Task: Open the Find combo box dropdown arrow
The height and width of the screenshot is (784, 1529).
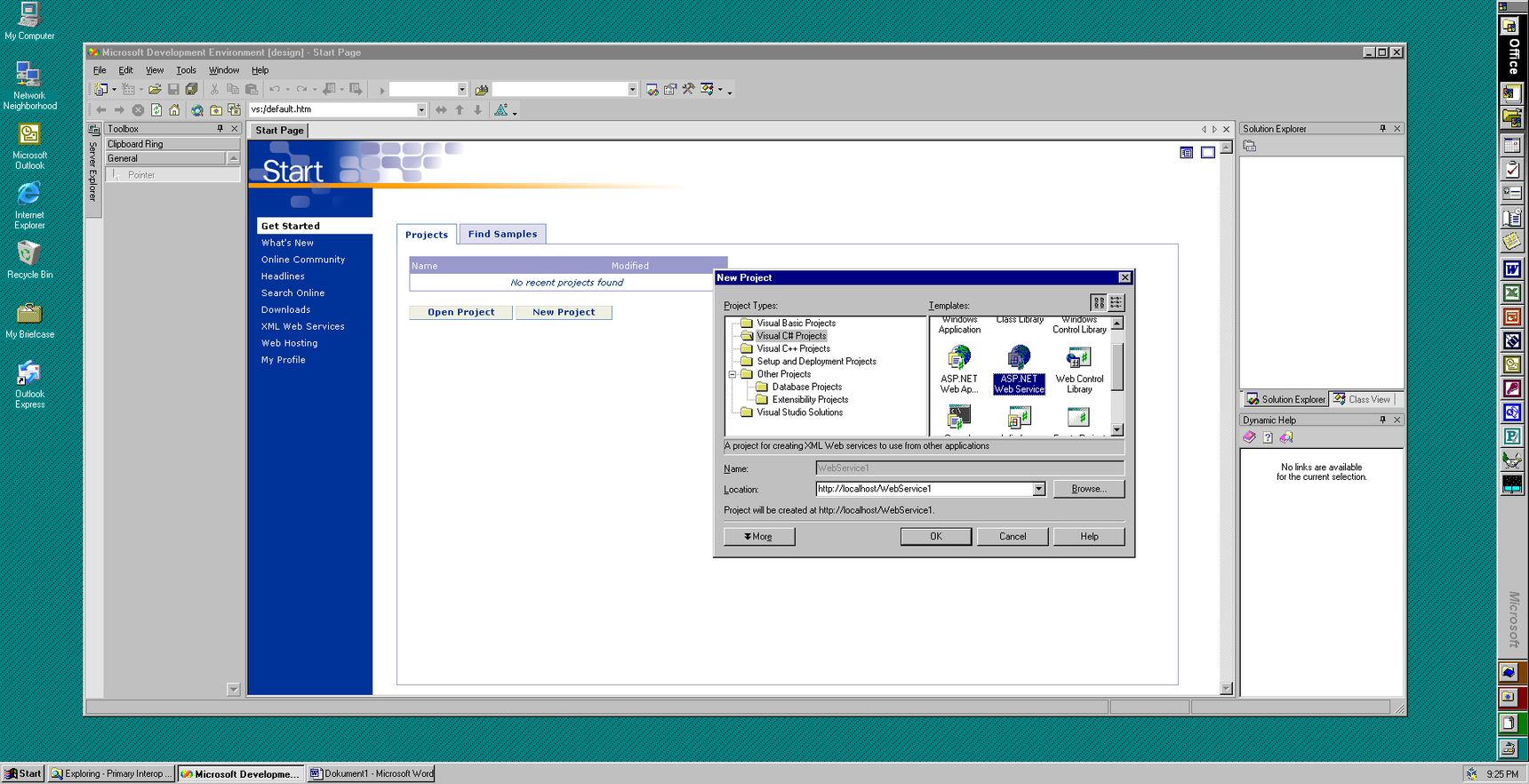Action: point(633,90)
